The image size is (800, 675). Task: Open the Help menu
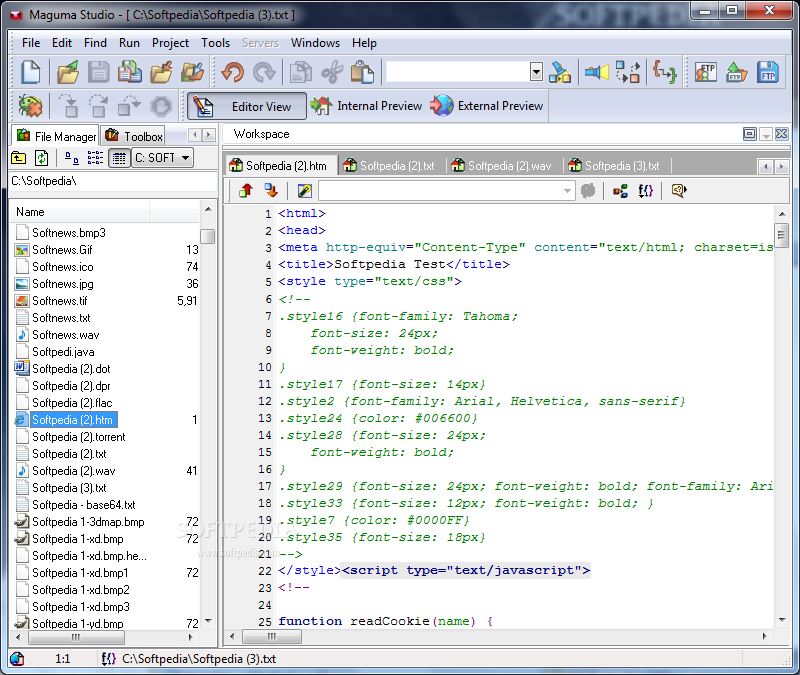(x=364, y=43)
